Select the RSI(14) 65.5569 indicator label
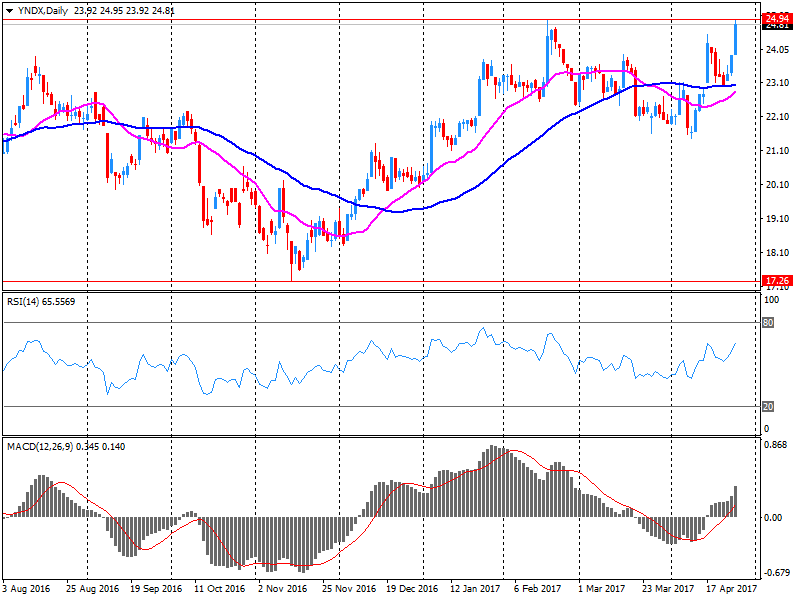Screen dimensions: 800x600 pyautogui.click(x=41, y=302)
